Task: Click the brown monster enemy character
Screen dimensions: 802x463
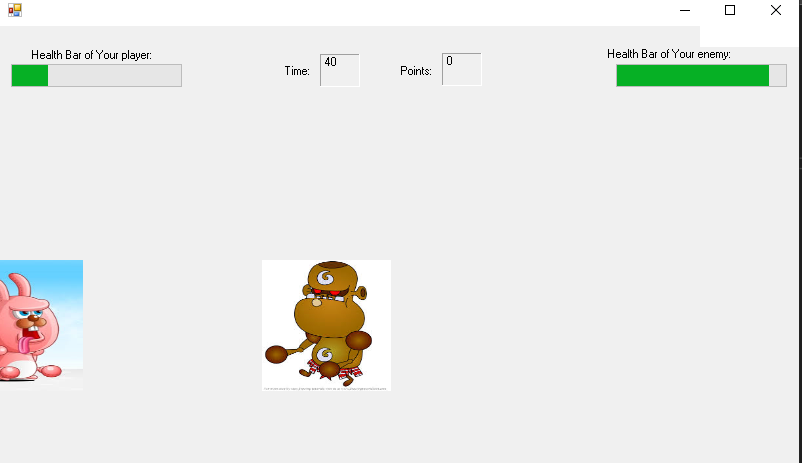Action: pyautogui.click(x=326, y=325)
